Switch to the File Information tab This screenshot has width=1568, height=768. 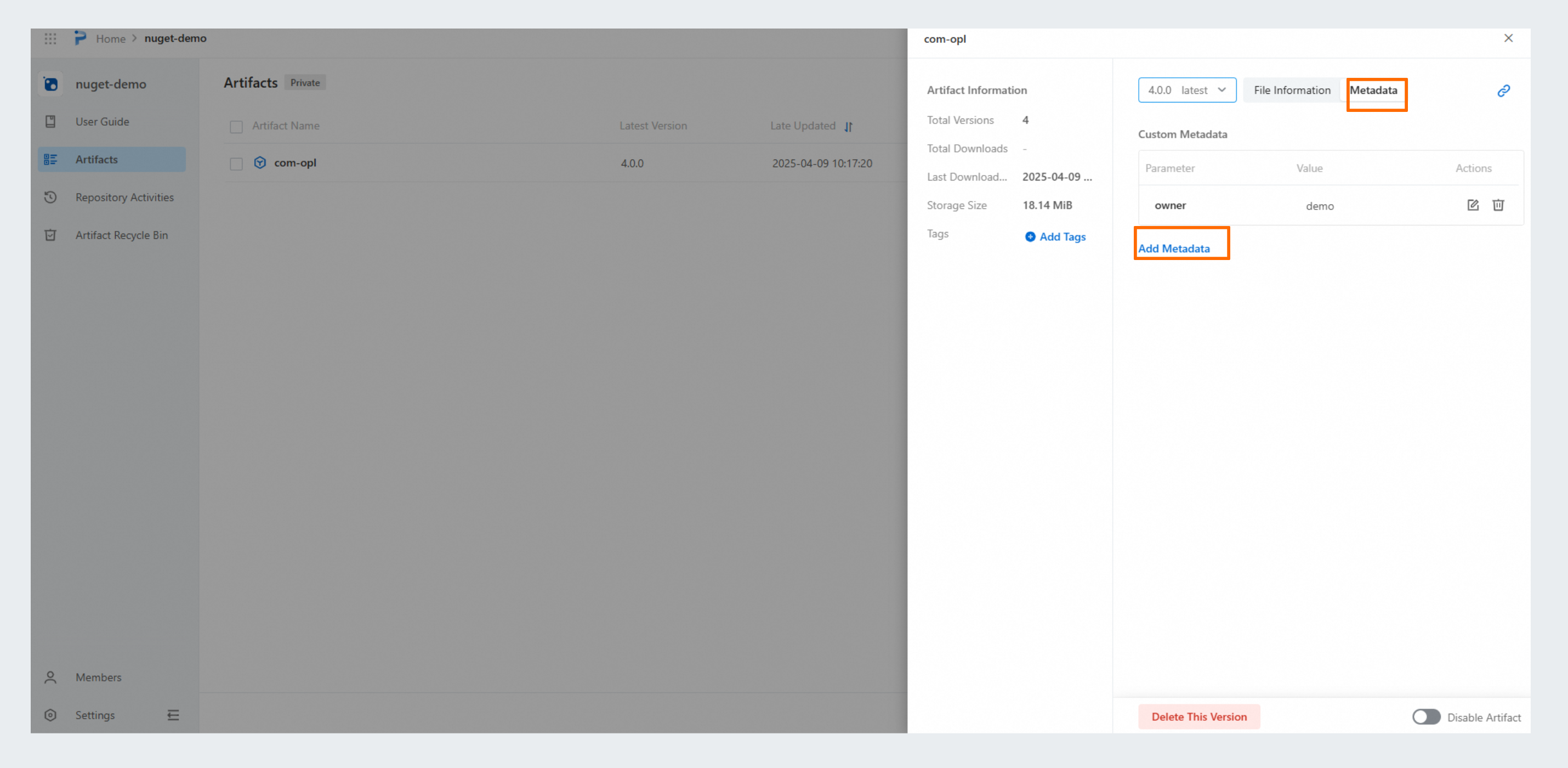[1292, 90]
